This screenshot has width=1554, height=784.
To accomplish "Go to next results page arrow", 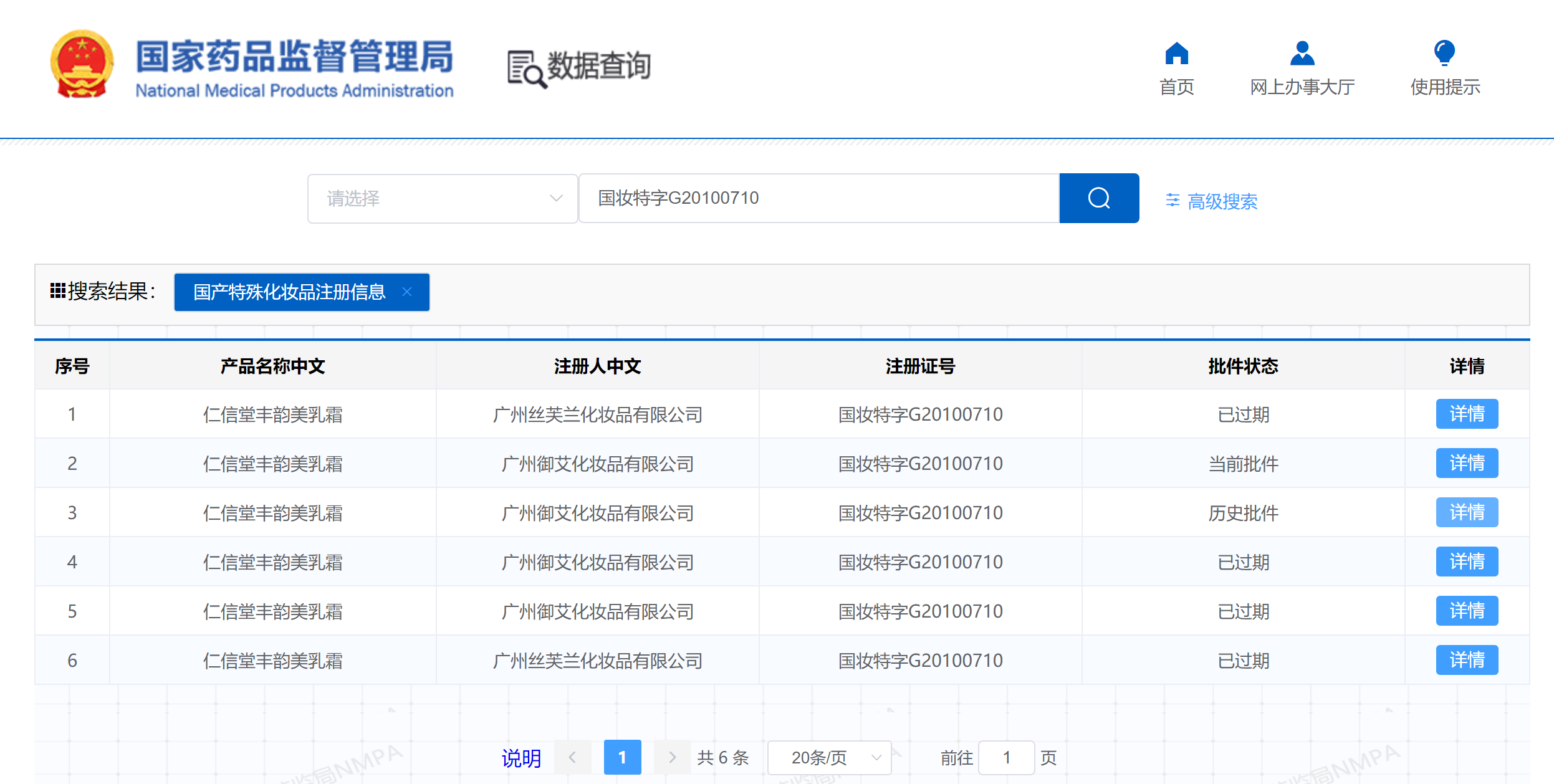I will [671, 757].
